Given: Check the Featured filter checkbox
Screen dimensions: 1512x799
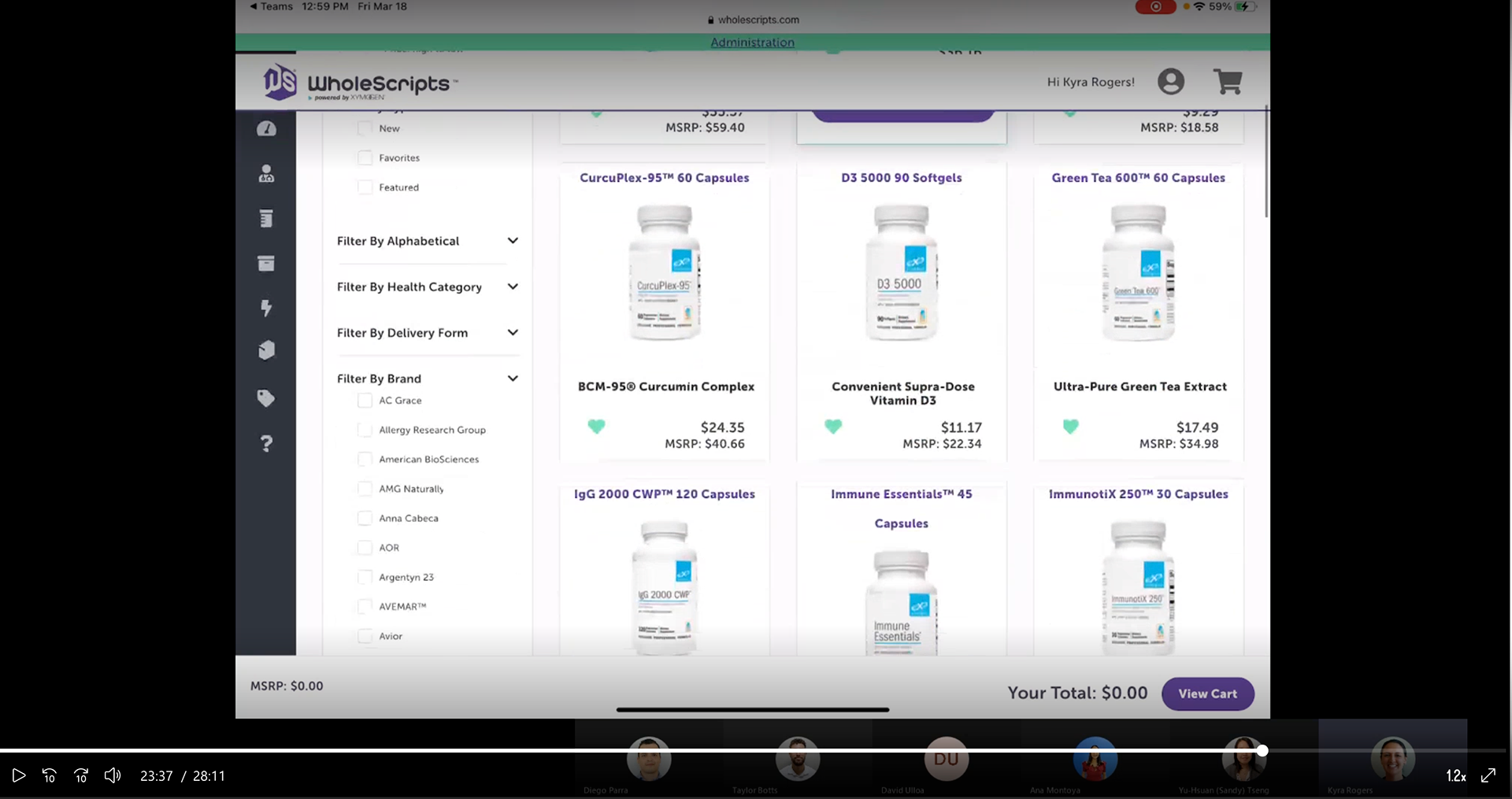Looking at the screenshot, I should pos(365,187).
